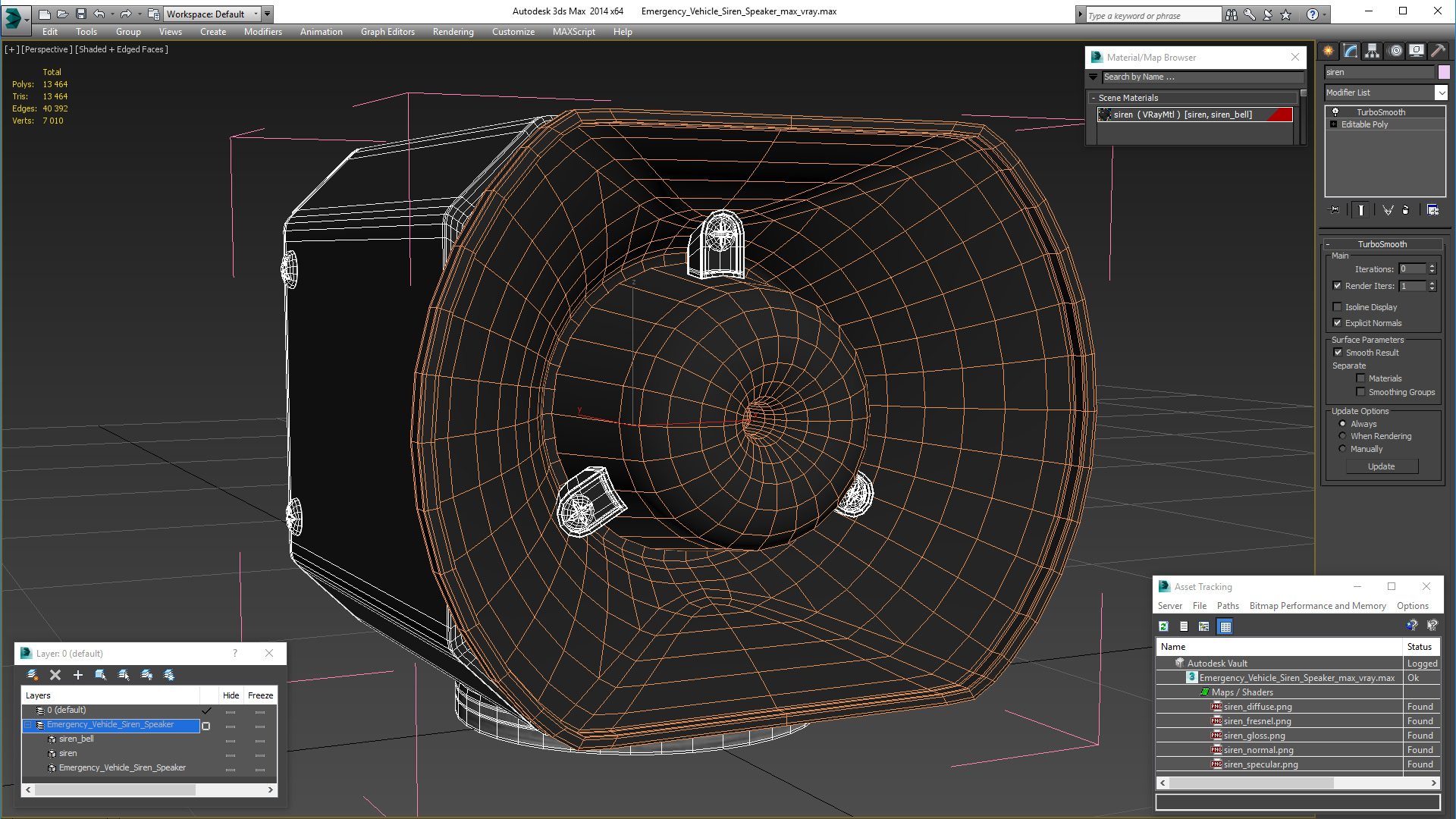Enable the Isoline Display checkbox

1337,307
